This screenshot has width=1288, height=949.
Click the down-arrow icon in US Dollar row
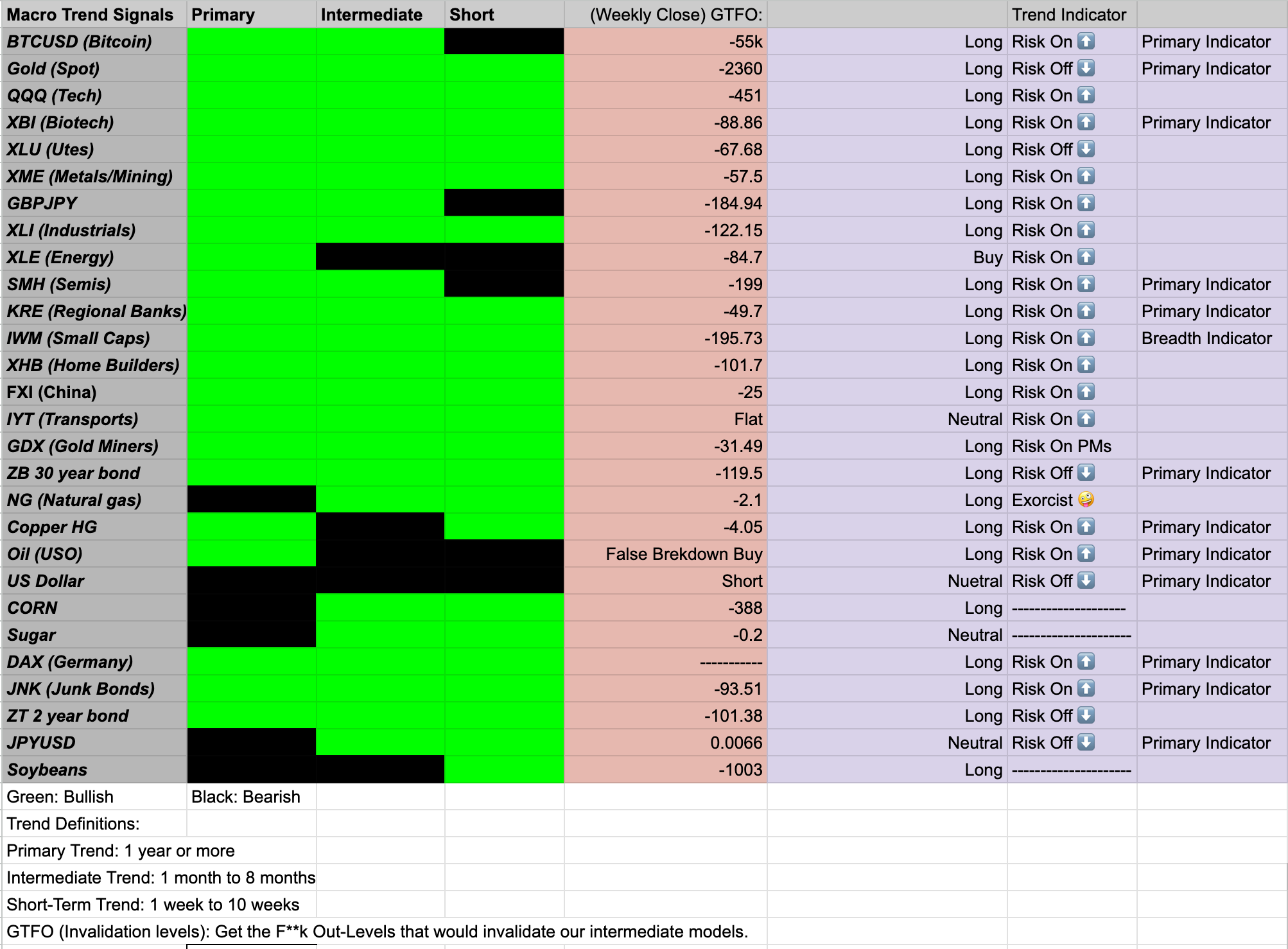pos(1086,580)
